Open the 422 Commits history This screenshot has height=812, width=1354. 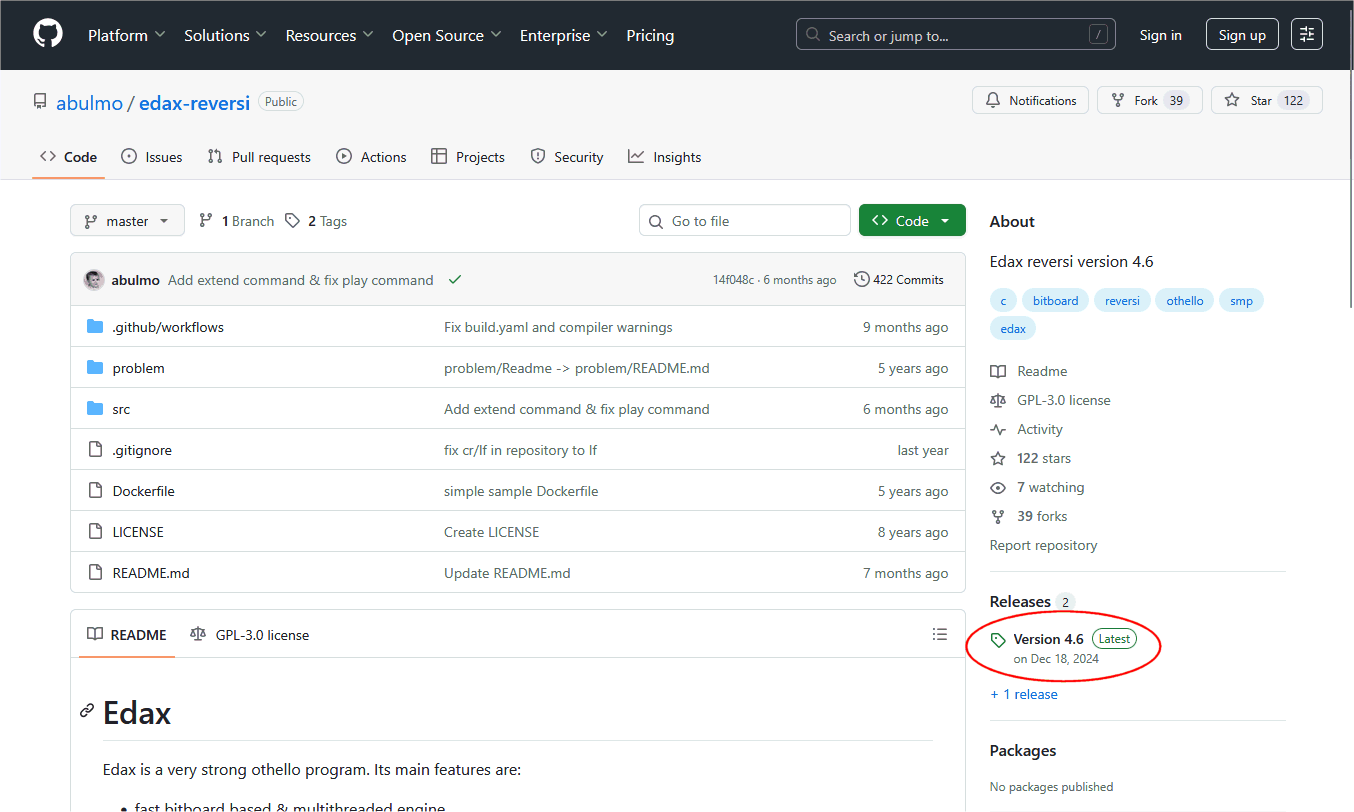click(898, 280)
